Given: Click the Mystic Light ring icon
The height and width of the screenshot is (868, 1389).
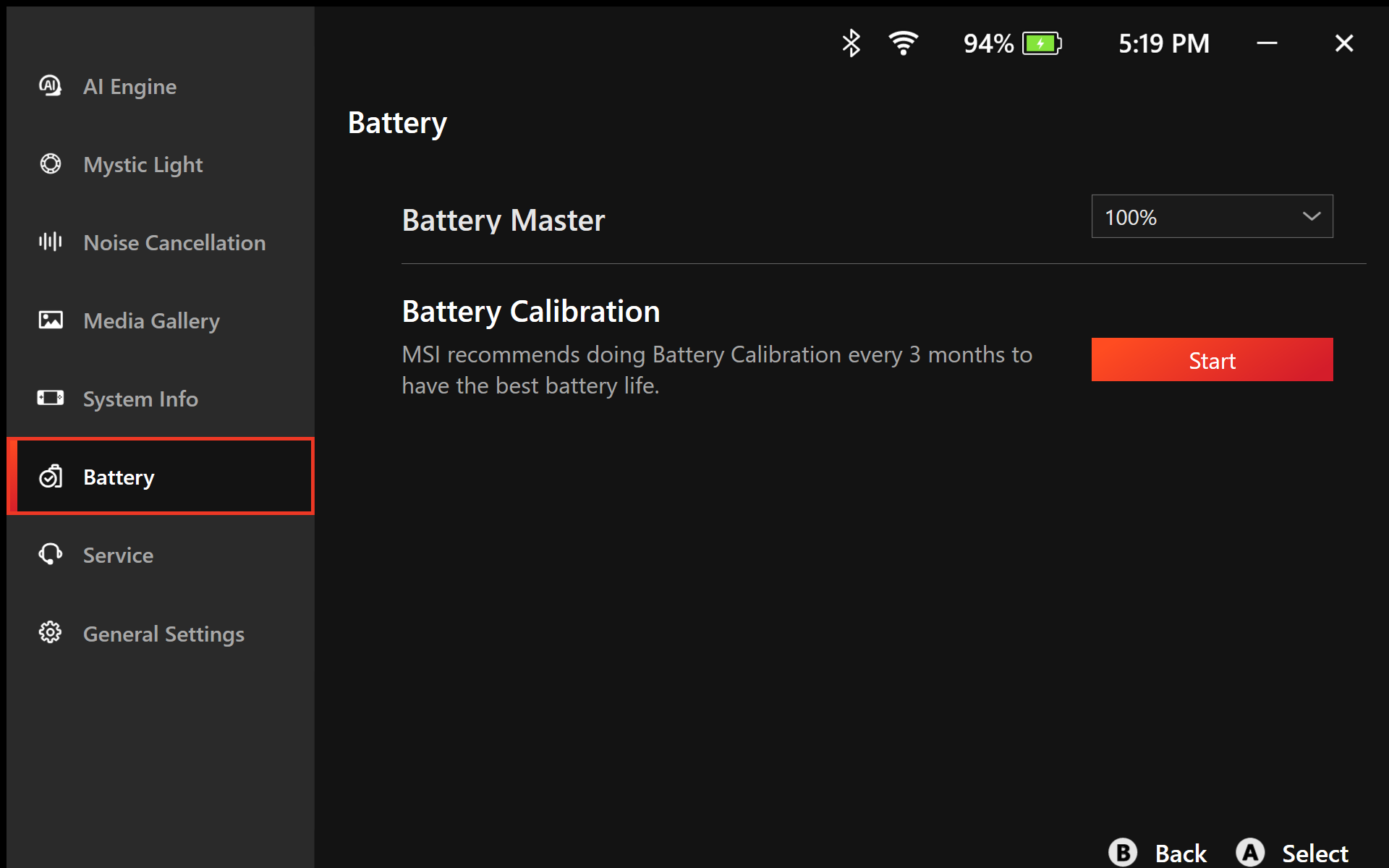Looking at the screenshot, I should 50,164.
